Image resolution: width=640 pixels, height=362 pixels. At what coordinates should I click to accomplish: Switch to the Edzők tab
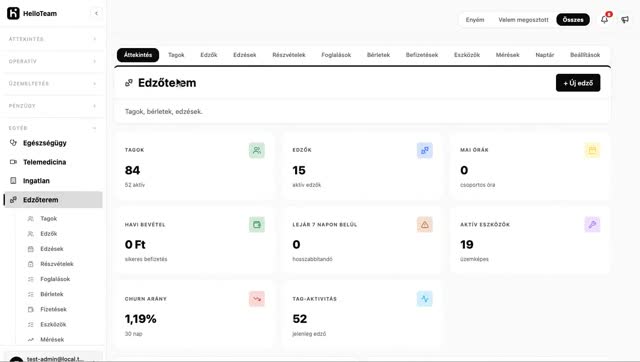click(209, 55)
